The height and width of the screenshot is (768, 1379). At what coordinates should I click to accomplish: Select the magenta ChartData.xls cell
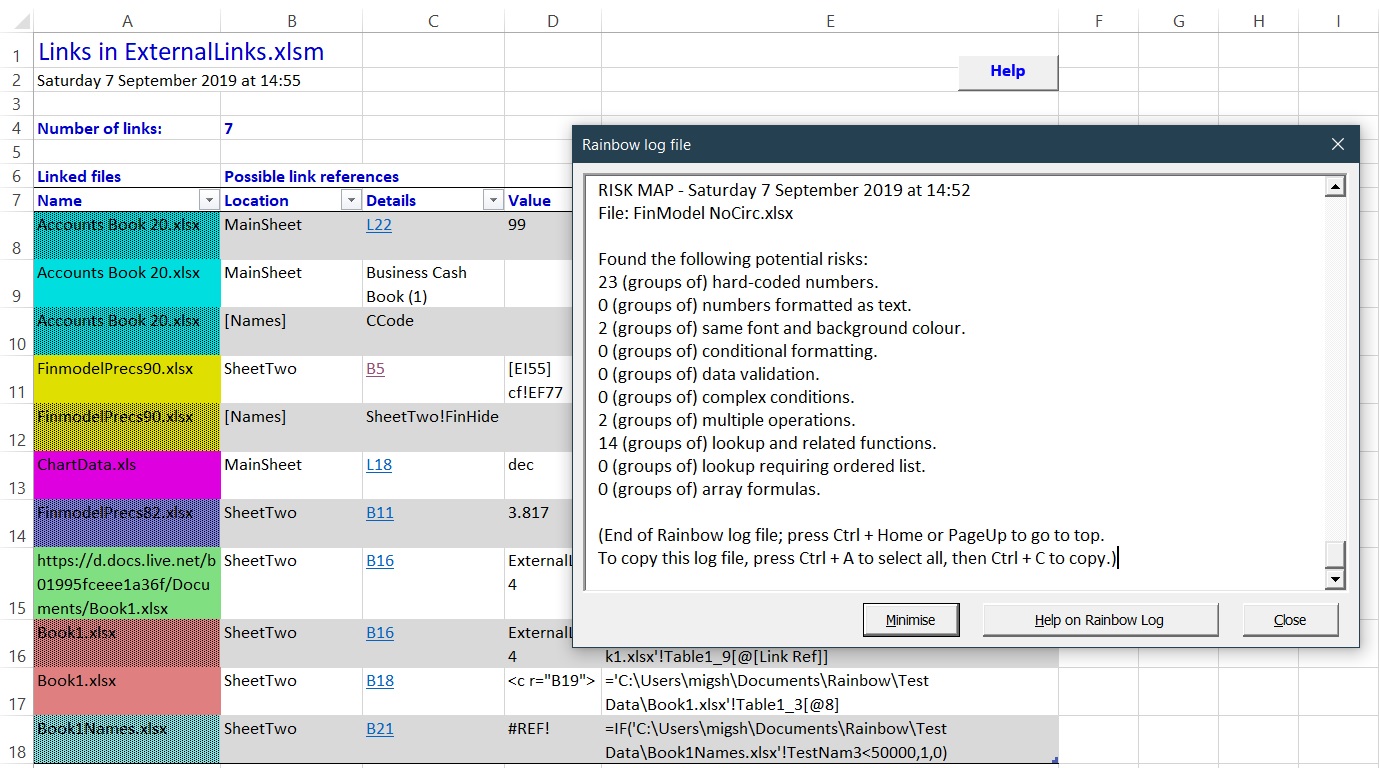point(127,475)
